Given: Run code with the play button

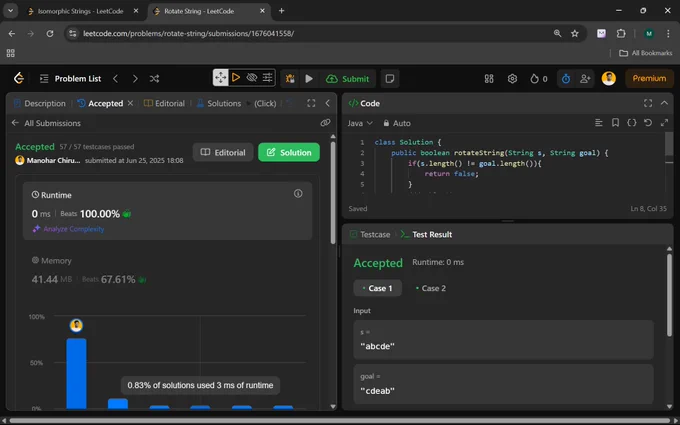Looking at the screenshot, I should click(x=309, y=78).
